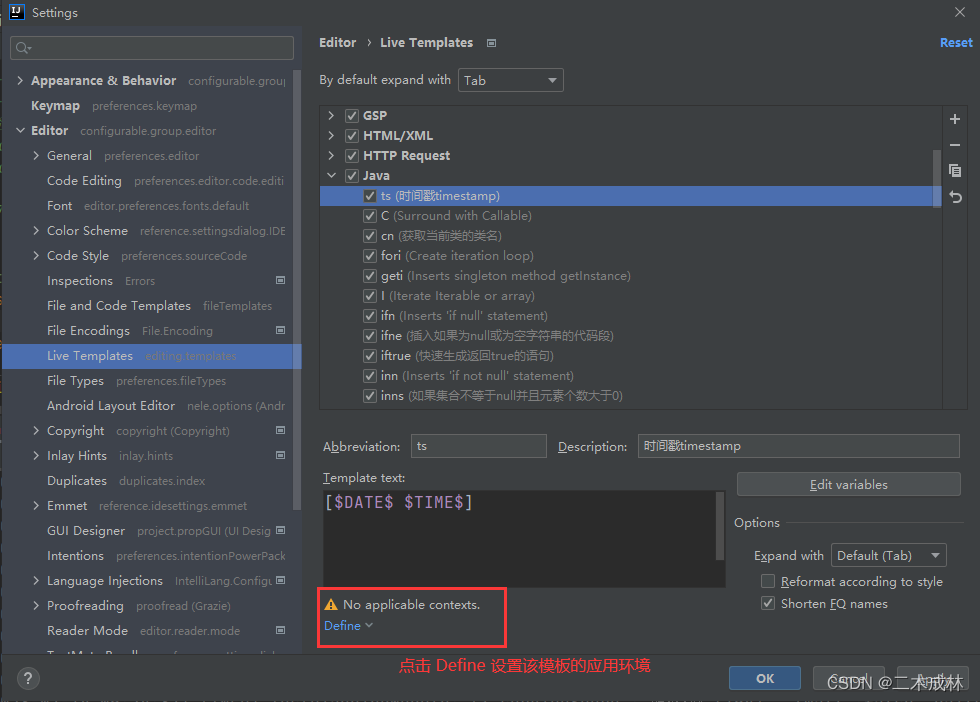Screen dimensions: 980x702
Task: Expand the Code Style settings node
Action: point(36,255)
